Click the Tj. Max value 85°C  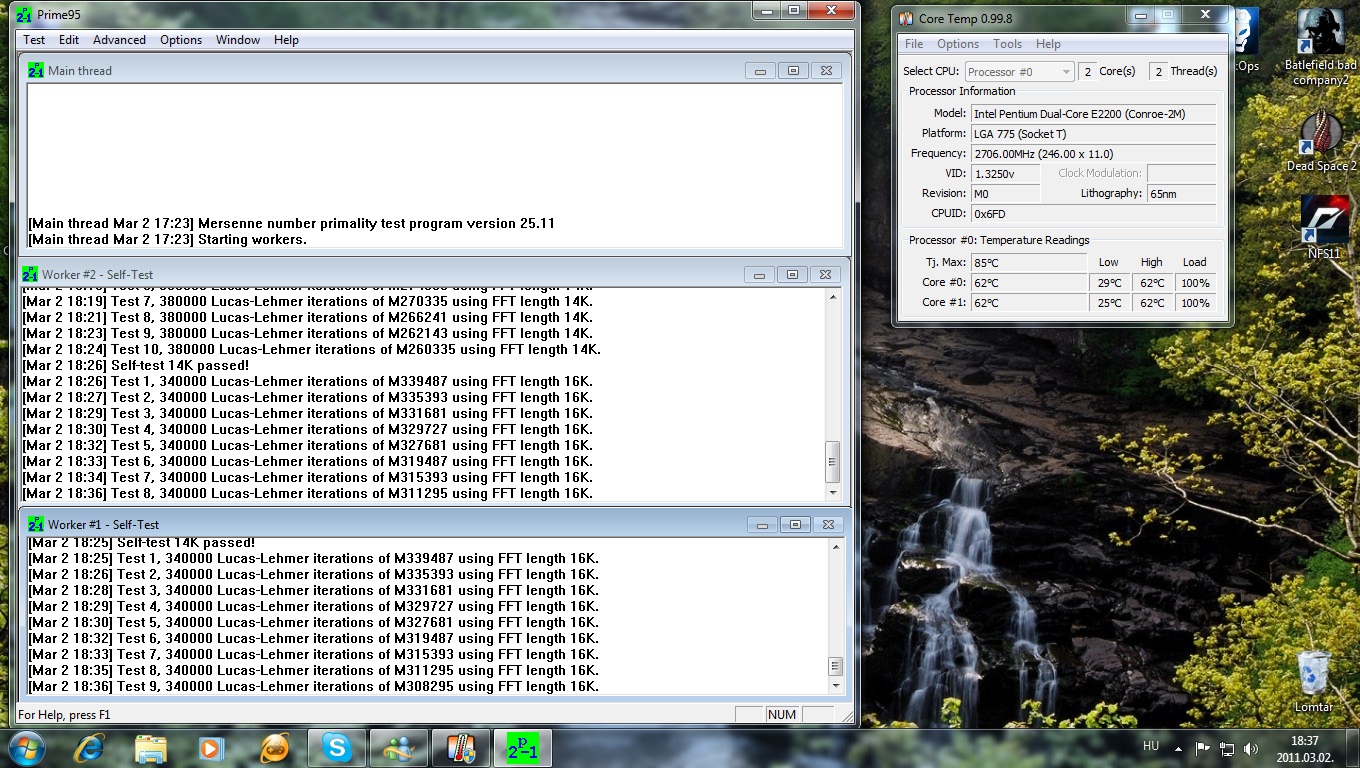pyautogui.click(x=1028, y=263)
